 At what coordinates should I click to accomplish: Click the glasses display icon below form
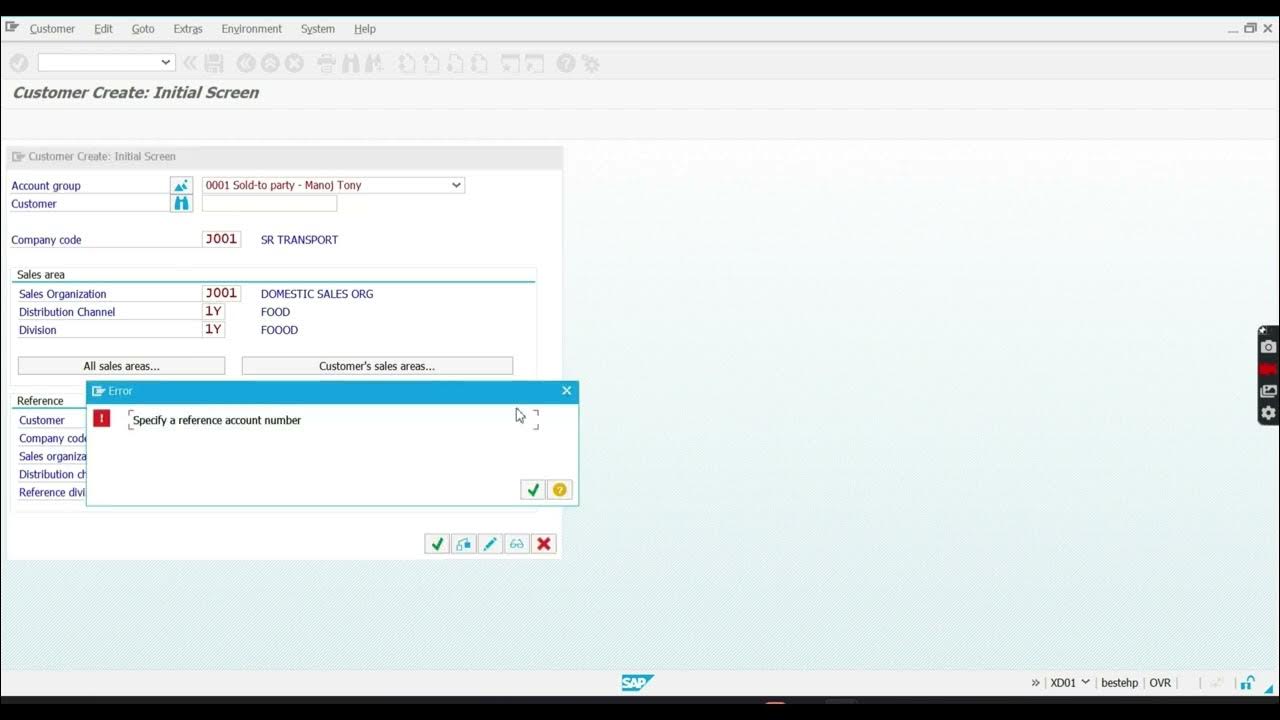517,544
